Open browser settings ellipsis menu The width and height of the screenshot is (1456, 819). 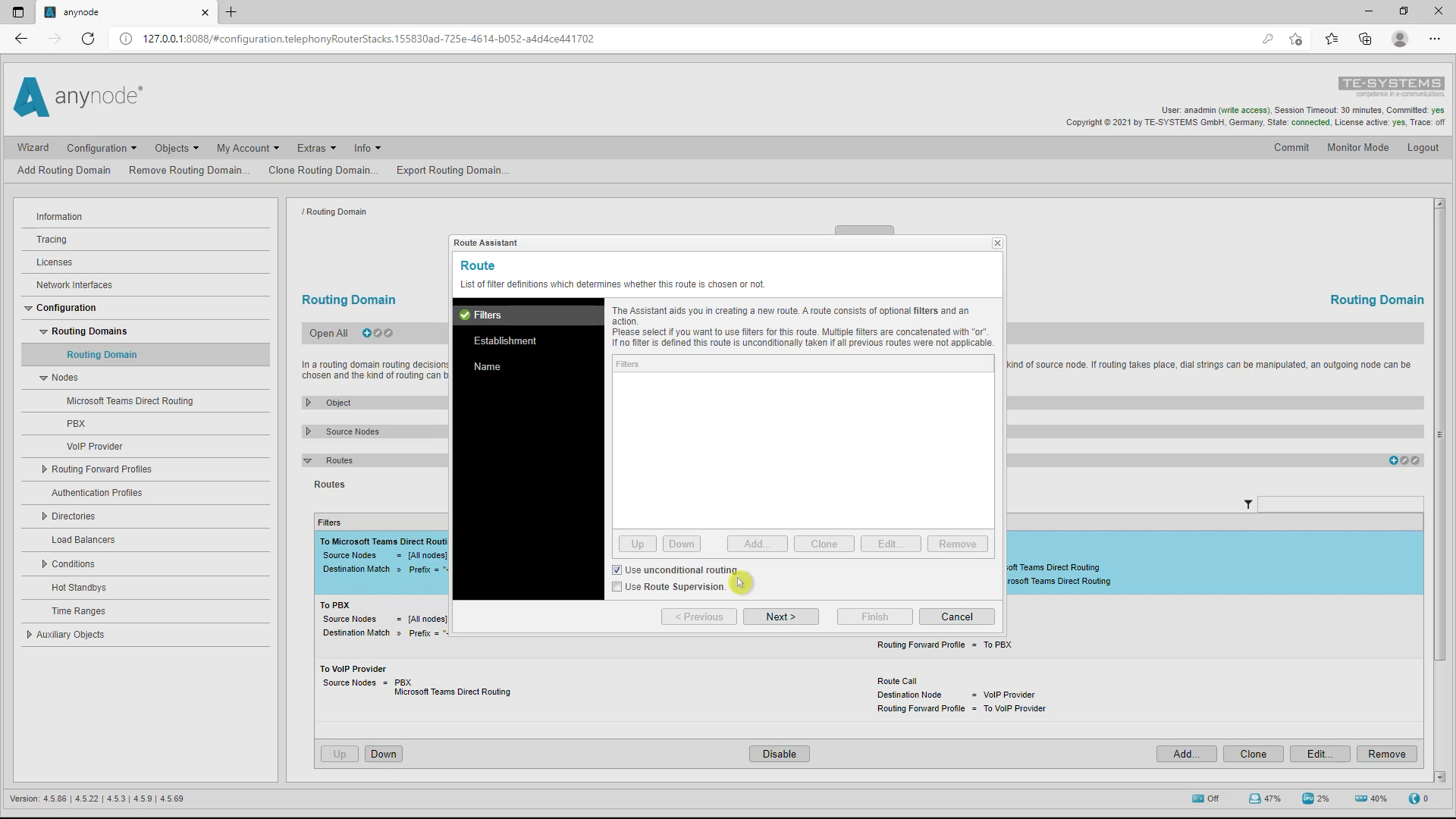coord(1435,39)
